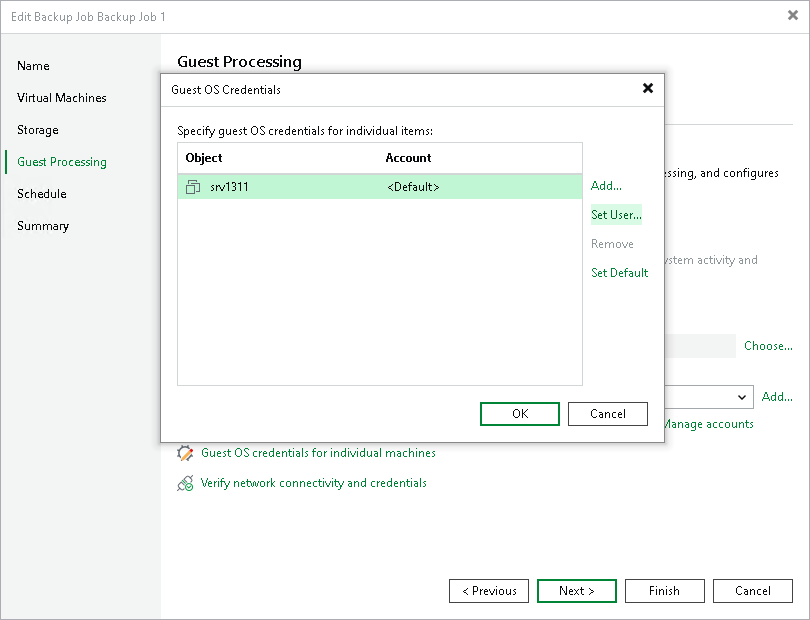
Task: Close the credentials dialog with the X
Action: (x=648, y=88)
